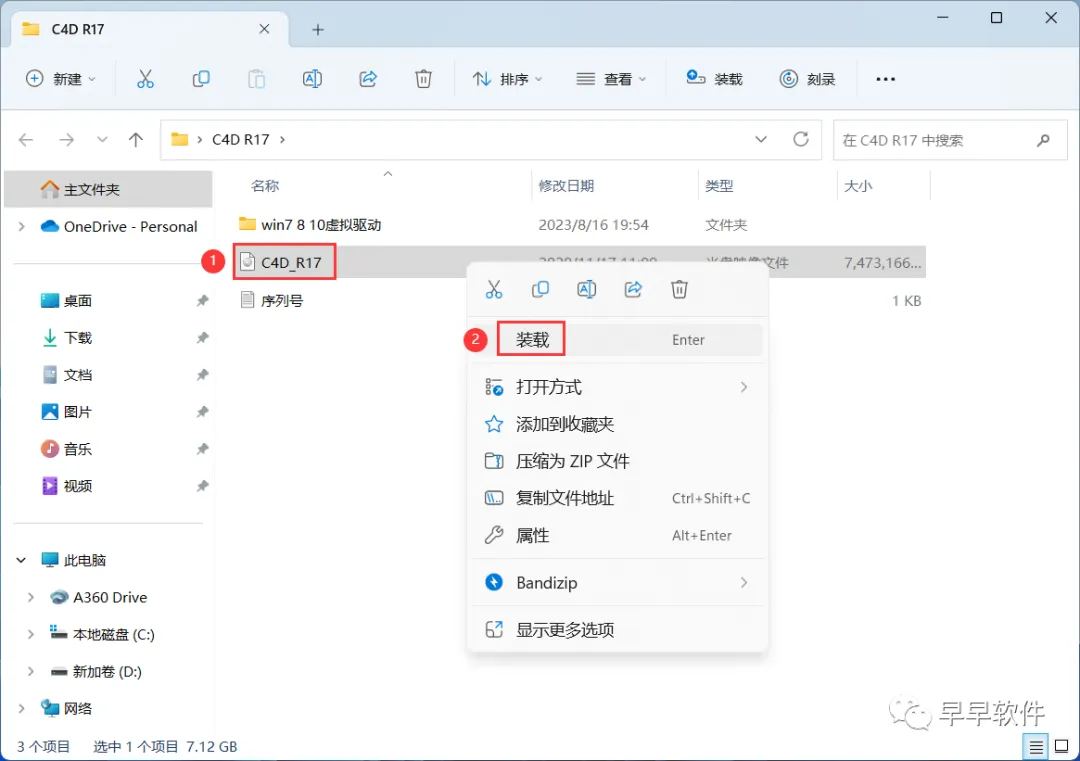This screenshot has height=761, width=1080.
Task: Click the 在 C4D R17 中搜索 search box
Action: pos(950,140)
